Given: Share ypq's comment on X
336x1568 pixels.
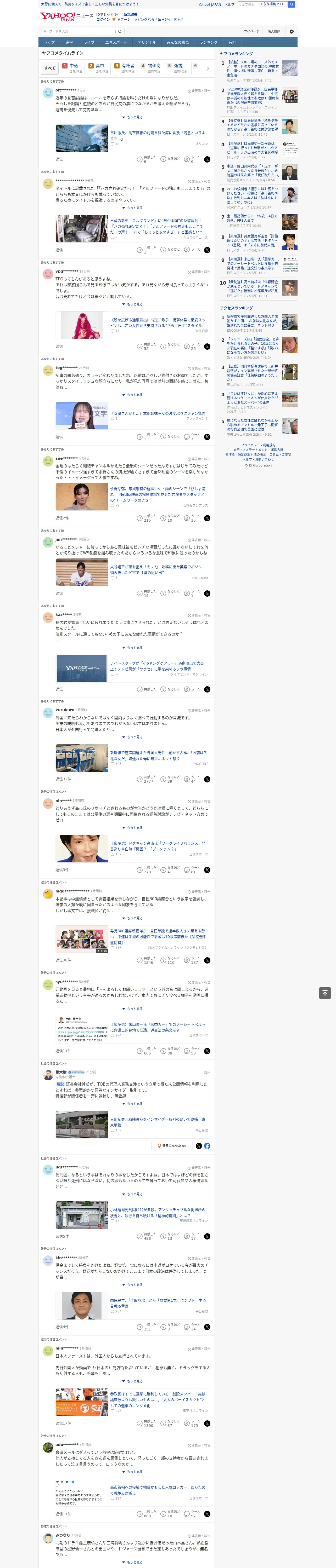Looking at the screenshot, I should coord(207,346).
